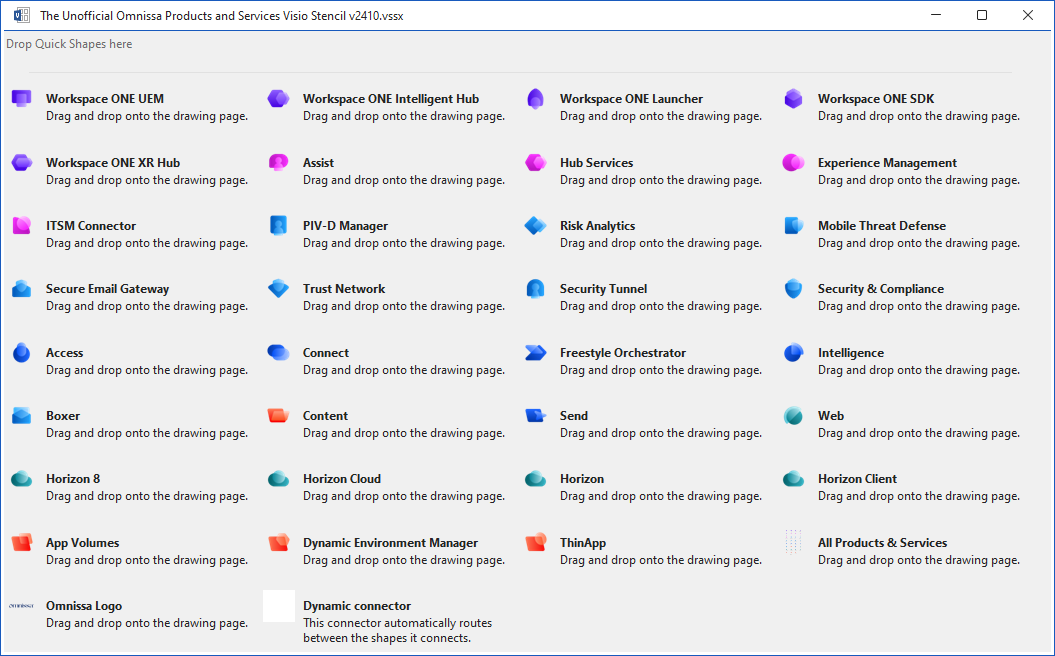Click the Boxer envelope icon
Screen dimensions: 1055x656
22,416
